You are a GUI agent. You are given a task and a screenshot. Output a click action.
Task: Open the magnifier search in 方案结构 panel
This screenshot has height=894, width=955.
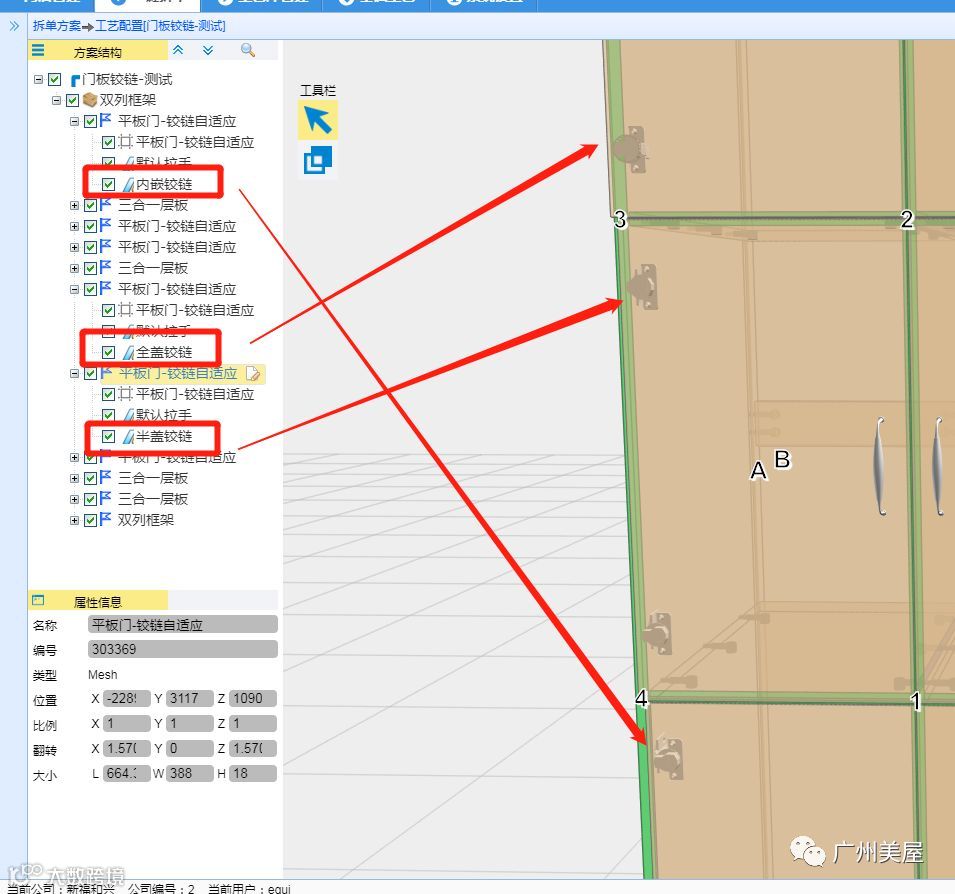[247, 50]
